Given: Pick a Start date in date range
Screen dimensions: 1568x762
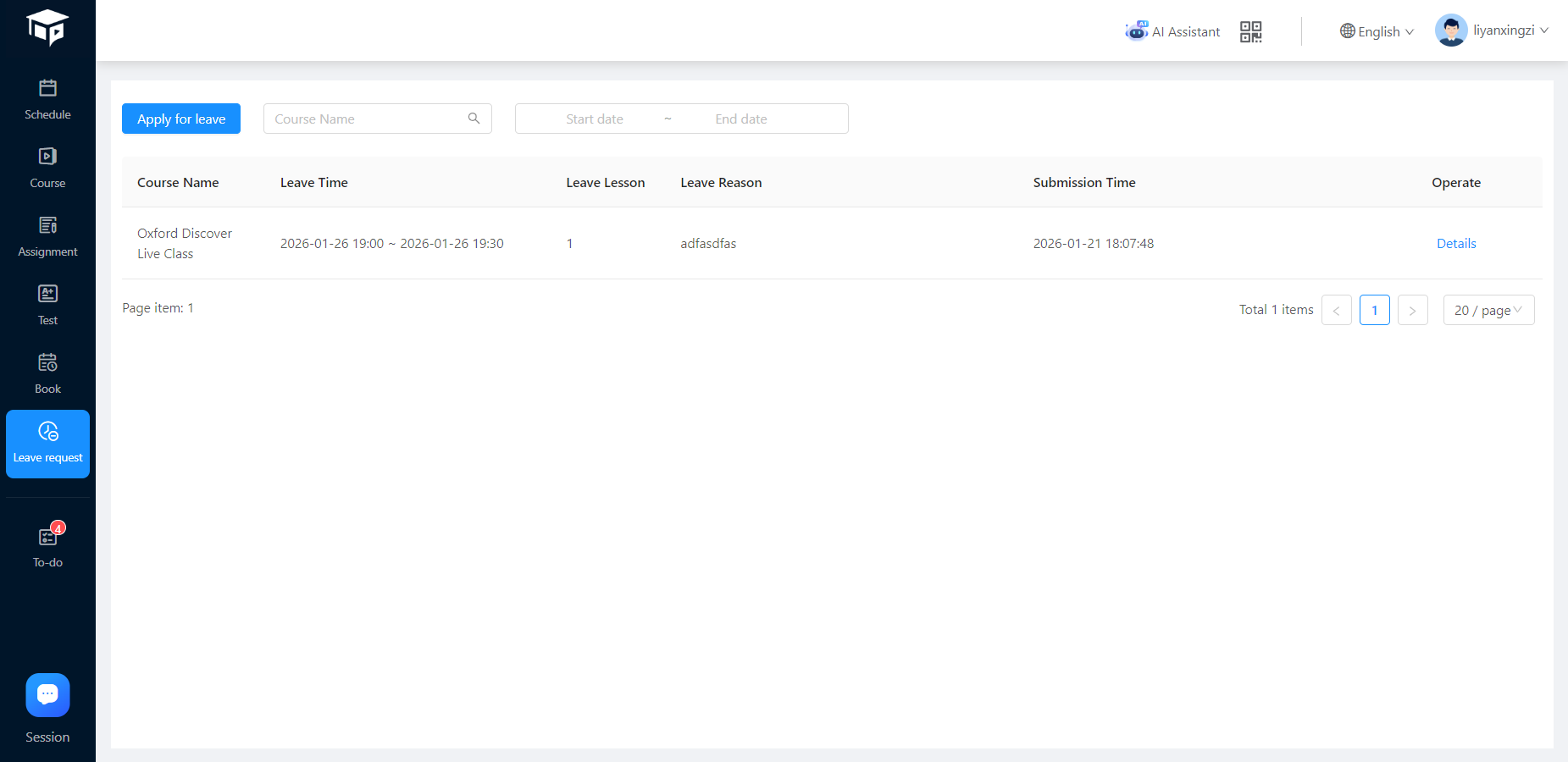Looking at the screenshot, I should point(595,119).
